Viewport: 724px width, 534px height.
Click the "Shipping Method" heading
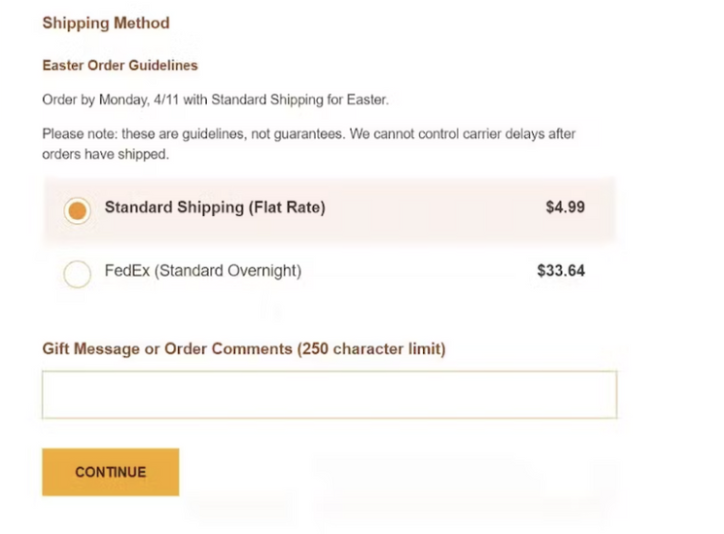pos(106,23)
